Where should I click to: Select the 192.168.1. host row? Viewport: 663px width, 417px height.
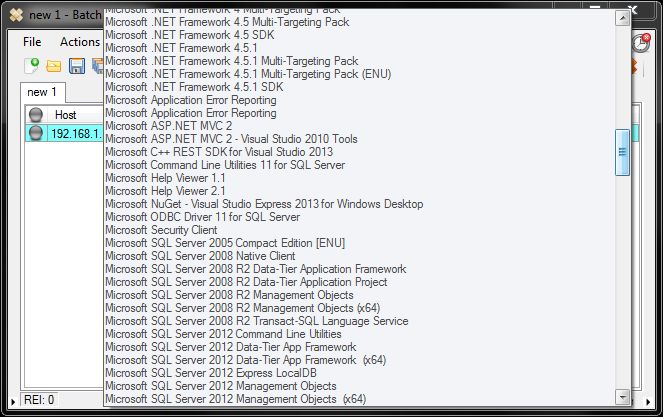[x=64, y=133]
